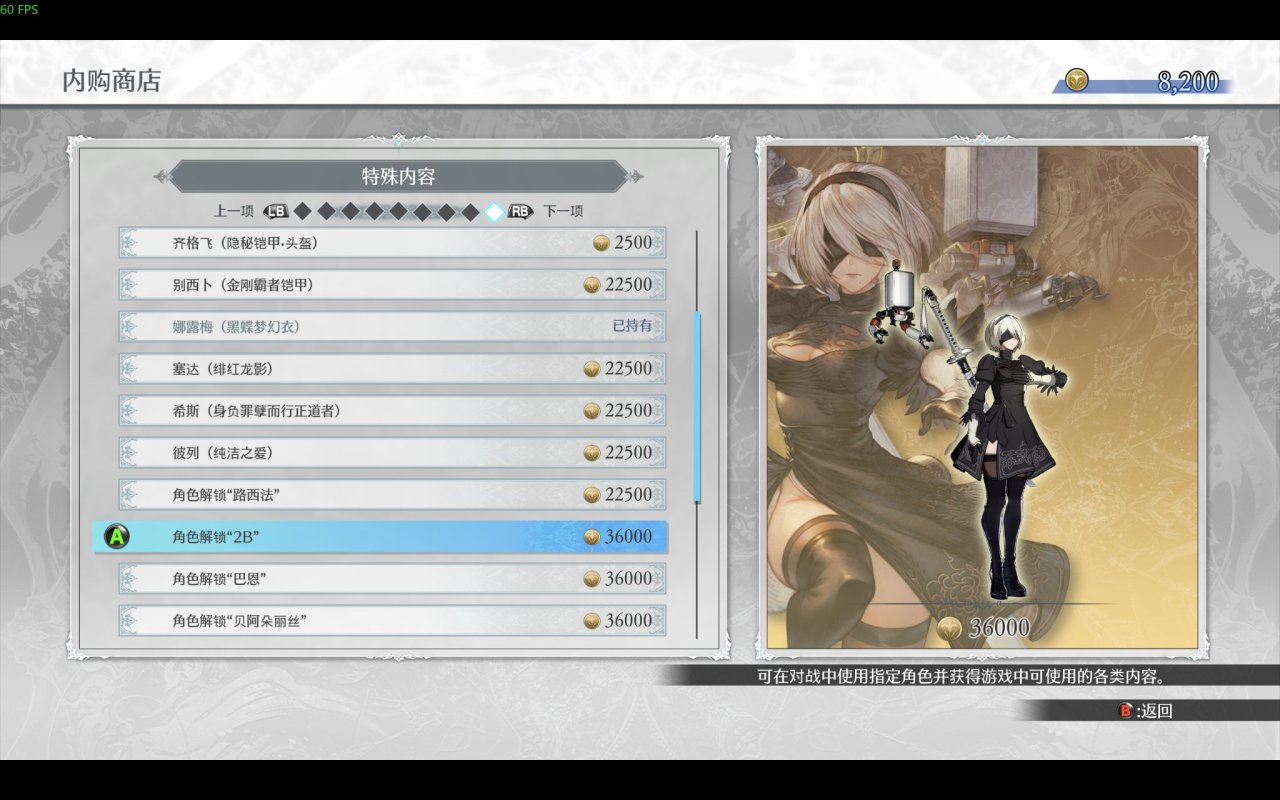Image resolution: width=1280 pixels, height=800 pixels.
Task: Click the coin icon in the 彼列 row
Action: [x=592, y=453]
